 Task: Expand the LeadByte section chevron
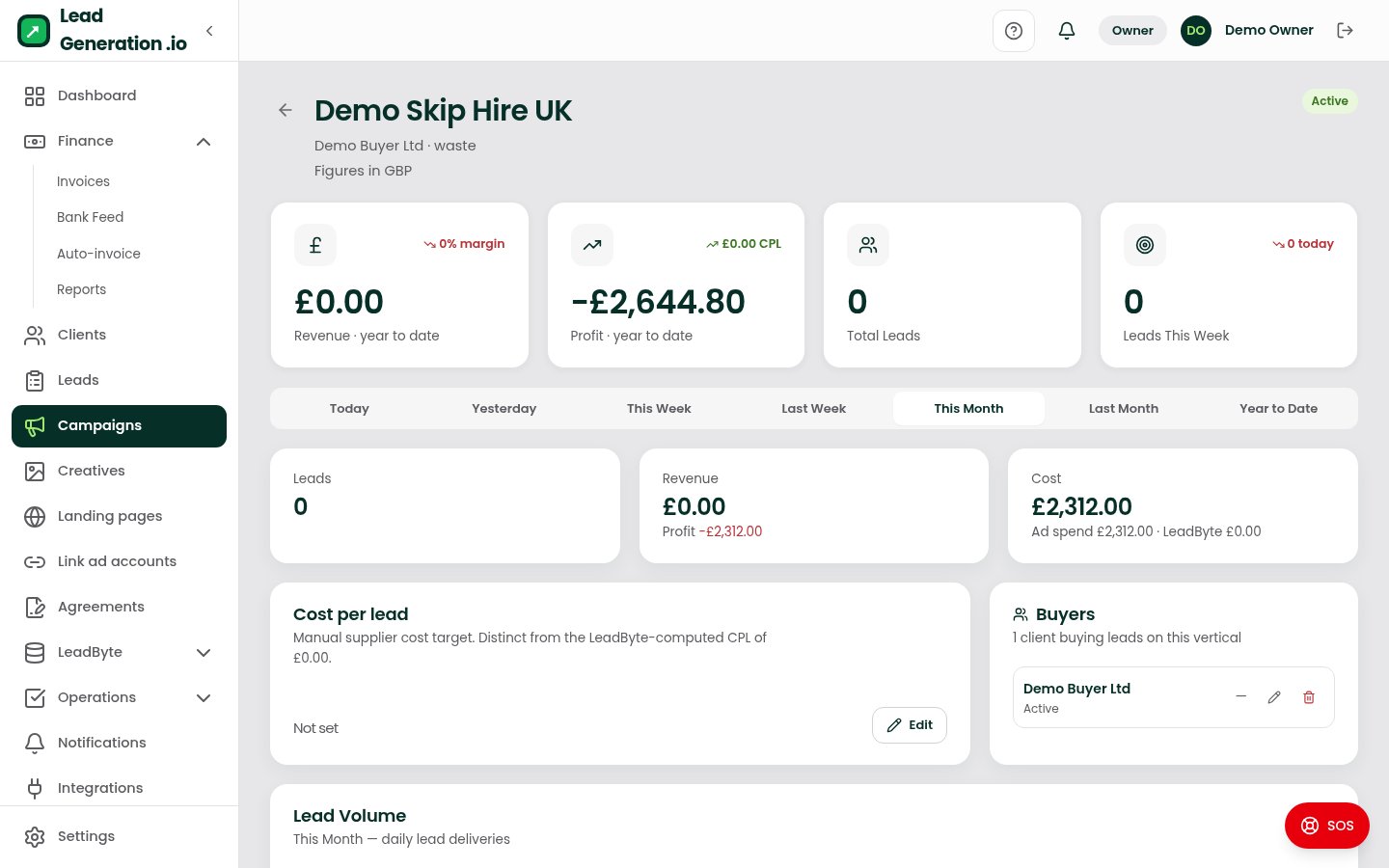click(204, 652)
